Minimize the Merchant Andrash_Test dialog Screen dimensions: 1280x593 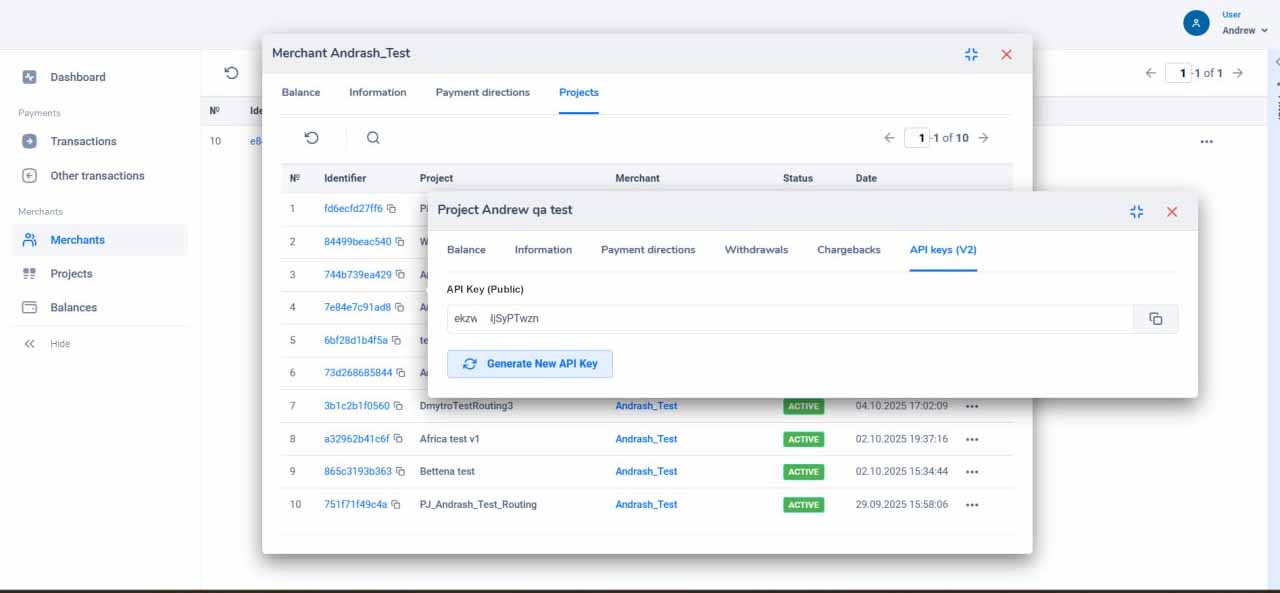pos(971,54)
